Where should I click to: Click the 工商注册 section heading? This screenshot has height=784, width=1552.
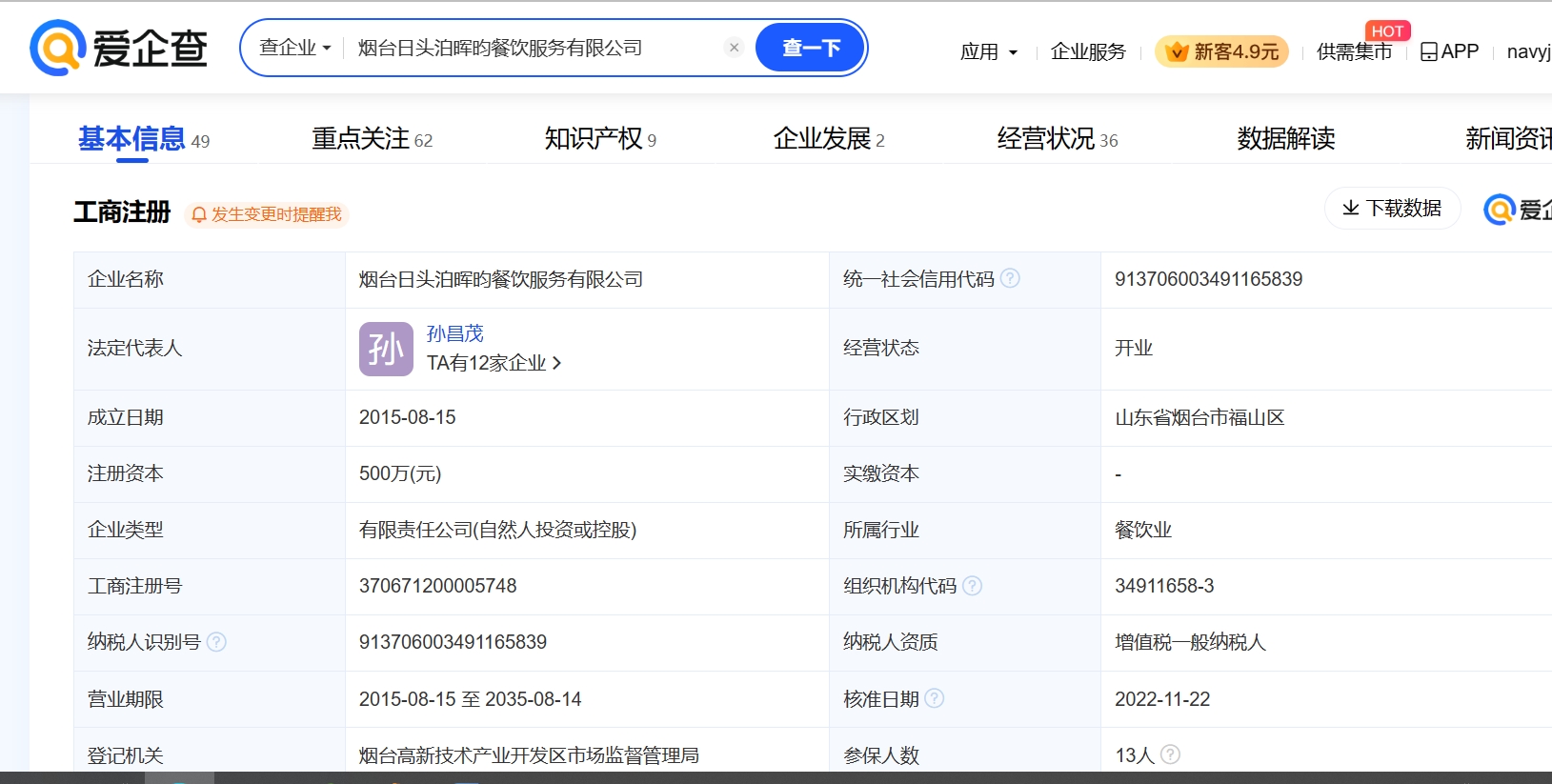click(122, 211)
